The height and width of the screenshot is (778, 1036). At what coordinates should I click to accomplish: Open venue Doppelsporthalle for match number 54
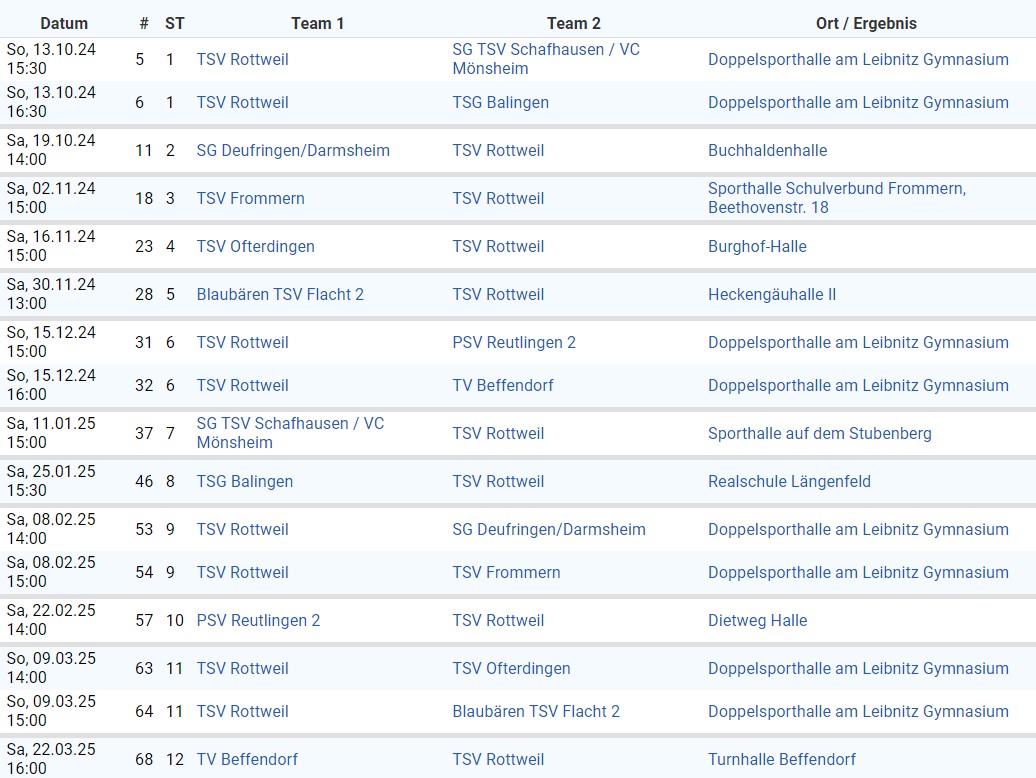pyautogui.click(x=858, y=573)
